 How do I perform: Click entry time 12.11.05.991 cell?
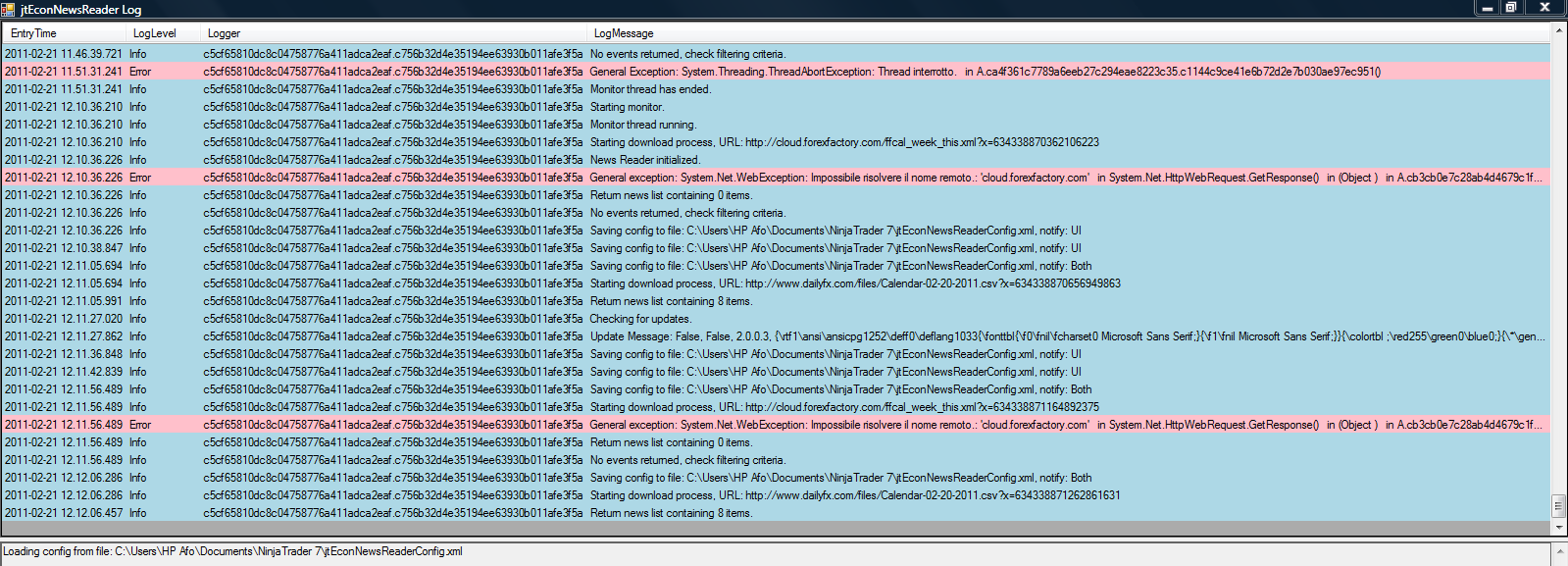(x=64, y=301)
